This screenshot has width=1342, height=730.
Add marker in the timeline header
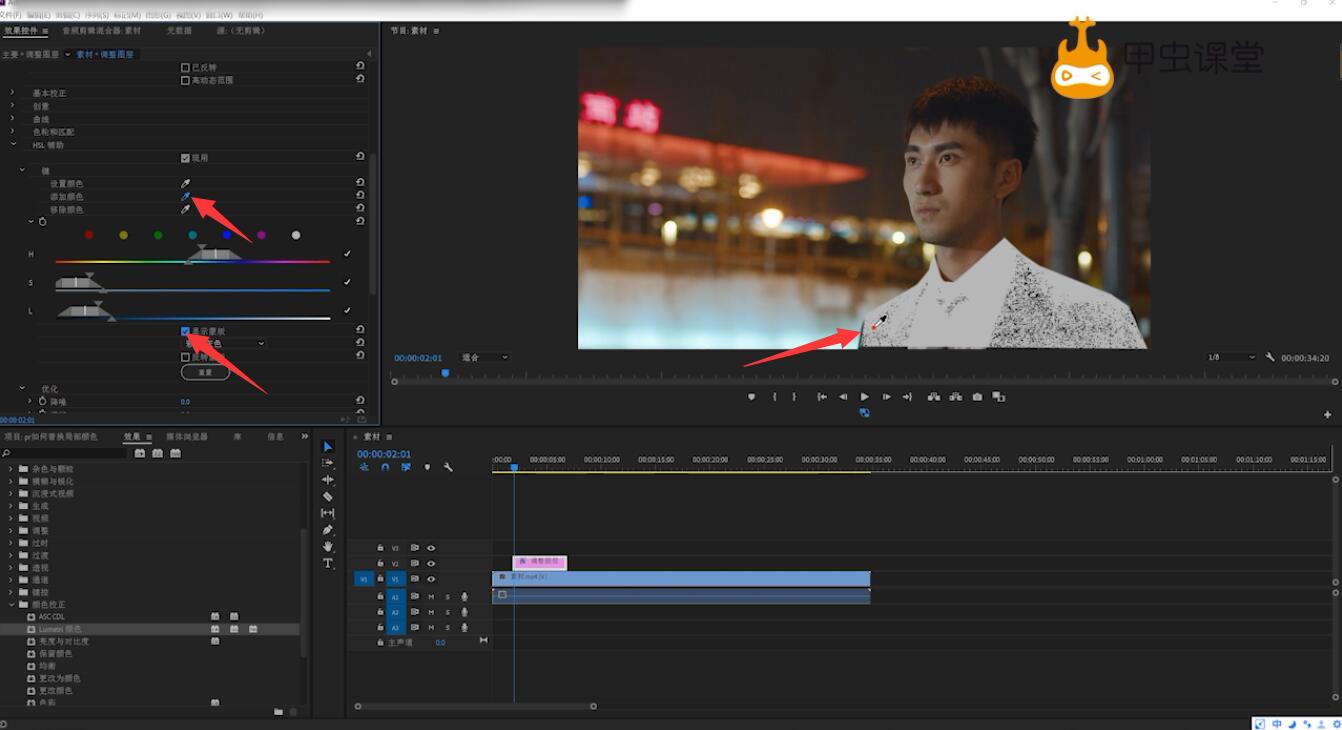coord(427,467)
